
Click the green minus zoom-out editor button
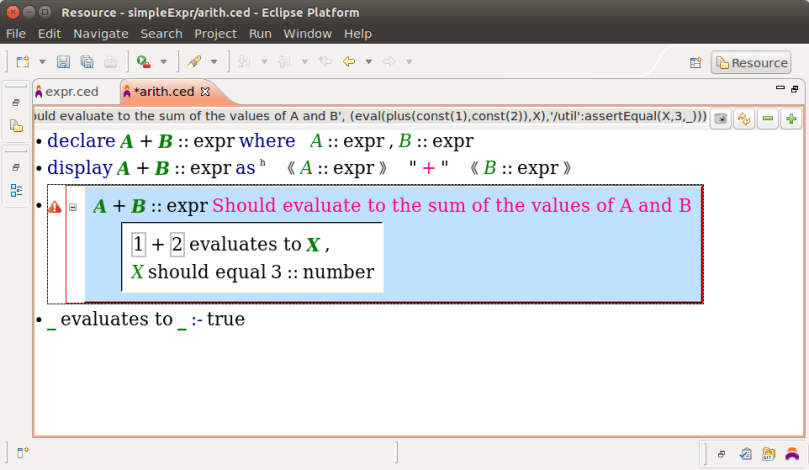click(767, 118)
